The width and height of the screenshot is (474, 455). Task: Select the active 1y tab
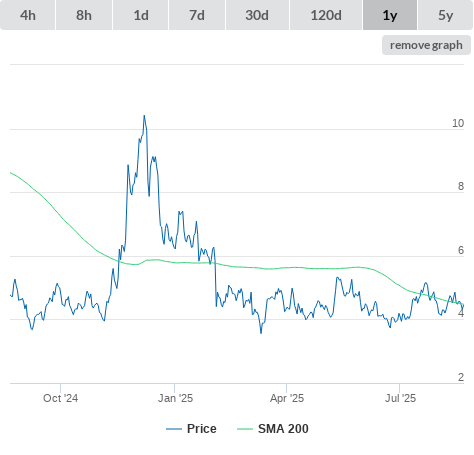click(x=390, y=15)
